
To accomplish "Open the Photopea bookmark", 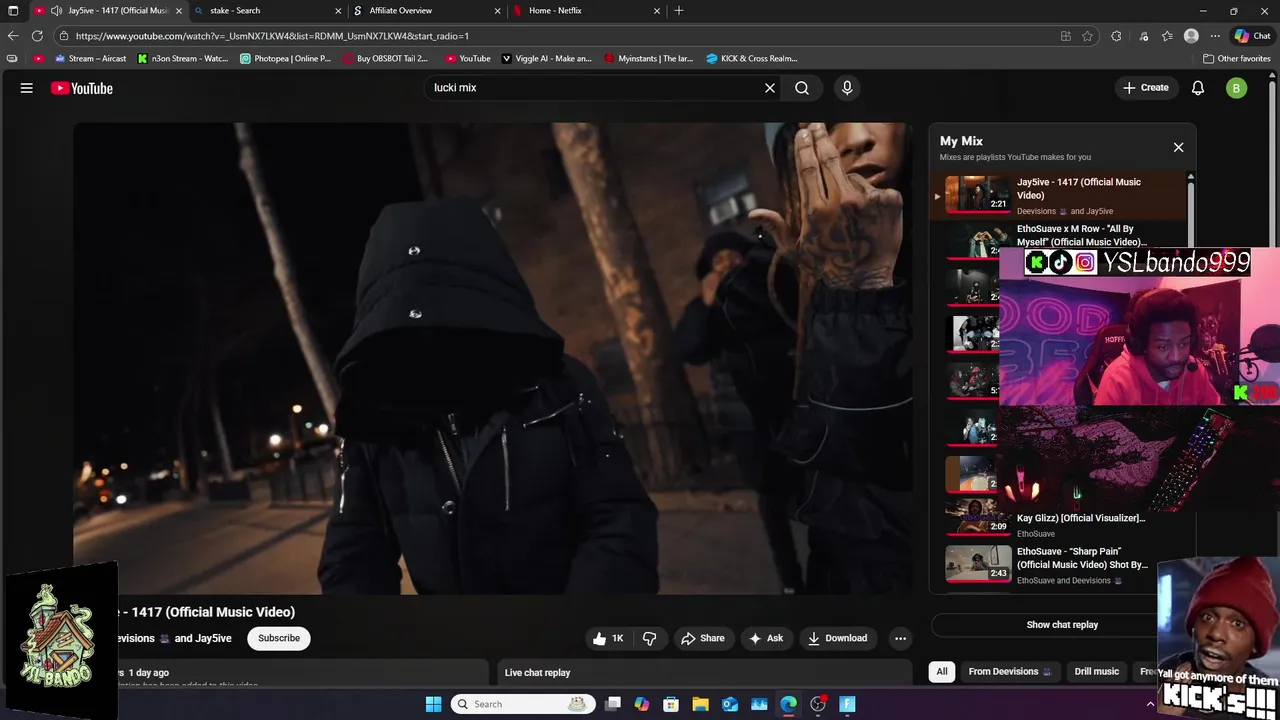I will [x=286, y=58].
